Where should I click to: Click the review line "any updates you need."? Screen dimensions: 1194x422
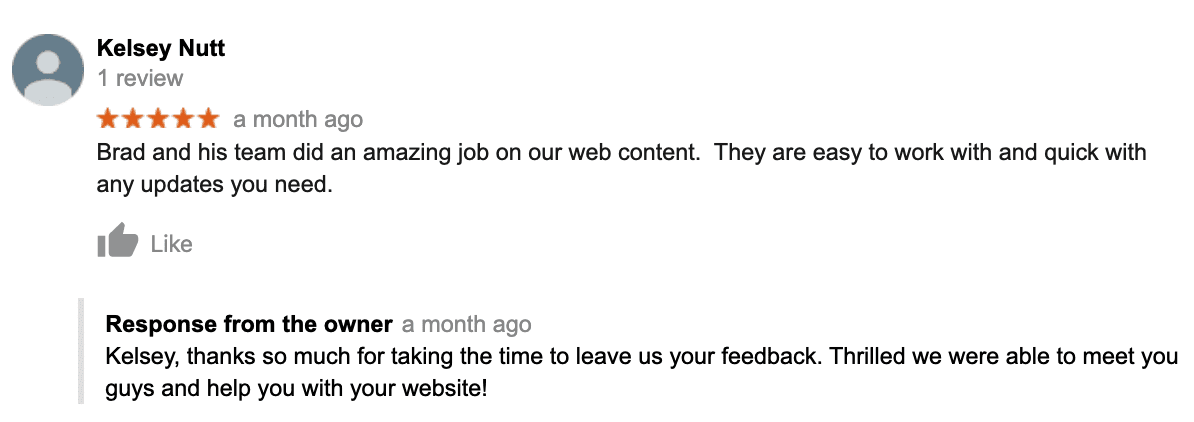[x=215, y=185]
